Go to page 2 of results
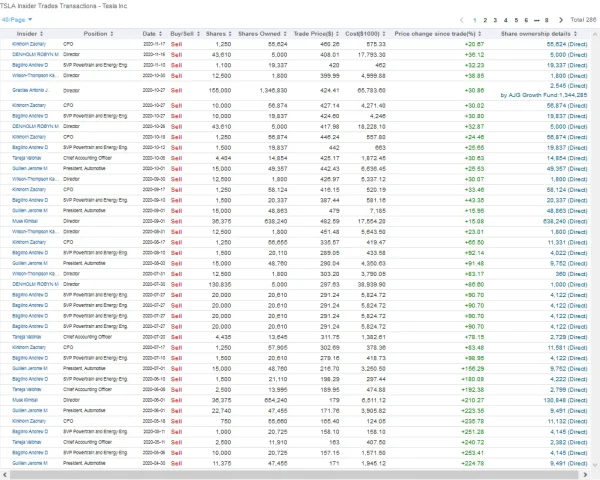Image resolution: width=600 pixels, height=480 pixels. (x=485, y=20)
